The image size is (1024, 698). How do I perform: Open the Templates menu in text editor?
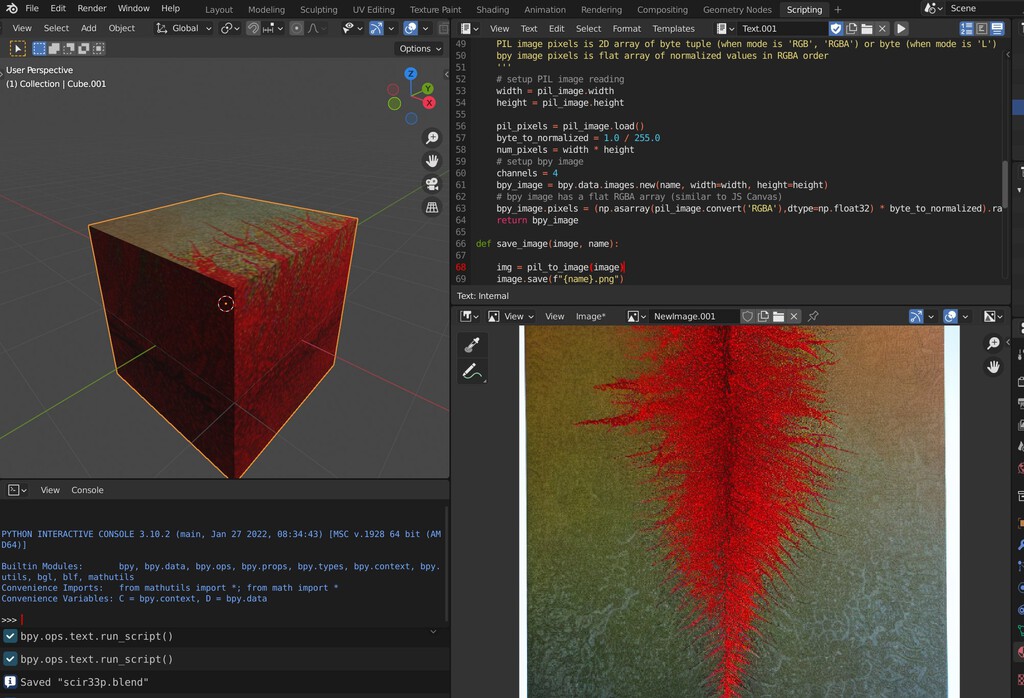point(673,28)
